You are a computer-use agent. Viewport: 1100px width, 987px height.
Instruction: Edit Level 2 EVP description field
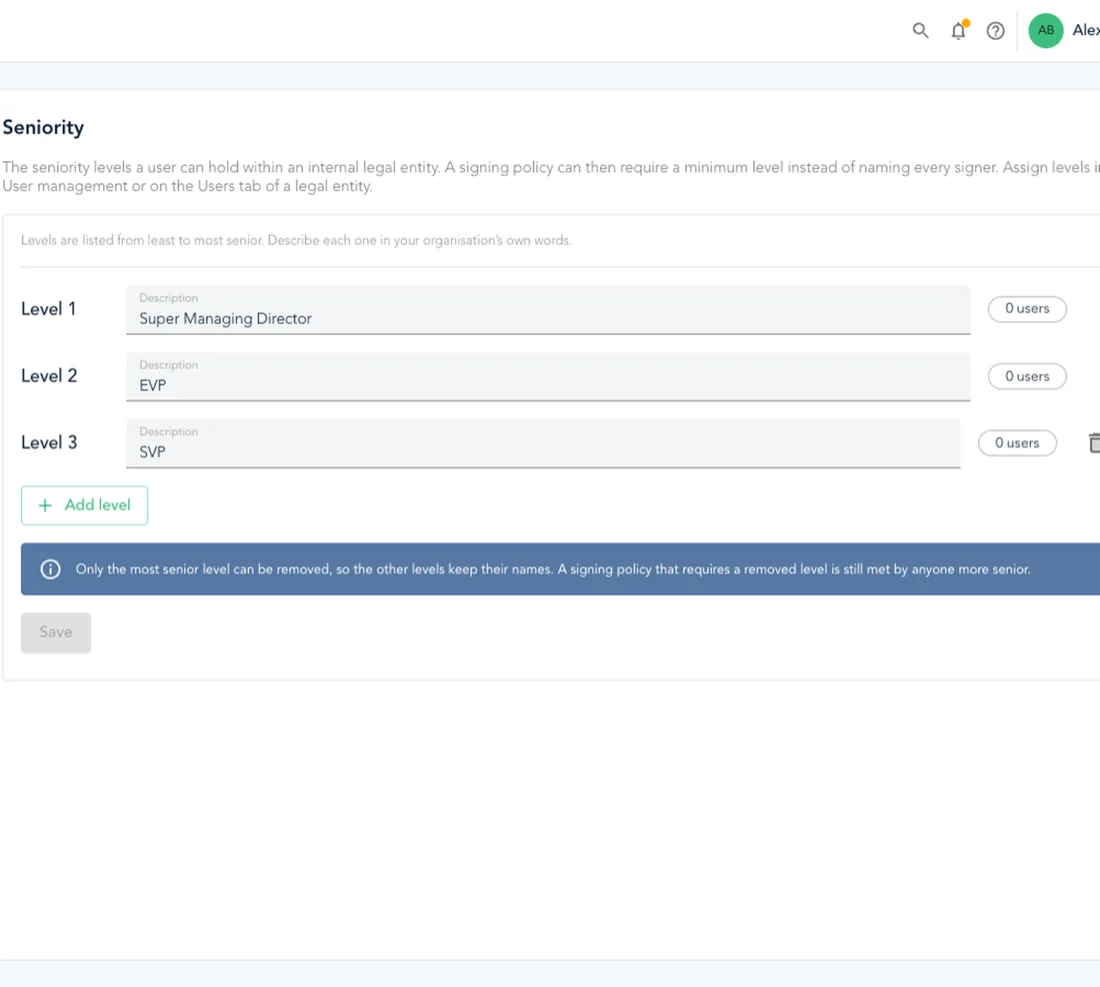click(548, 377)
